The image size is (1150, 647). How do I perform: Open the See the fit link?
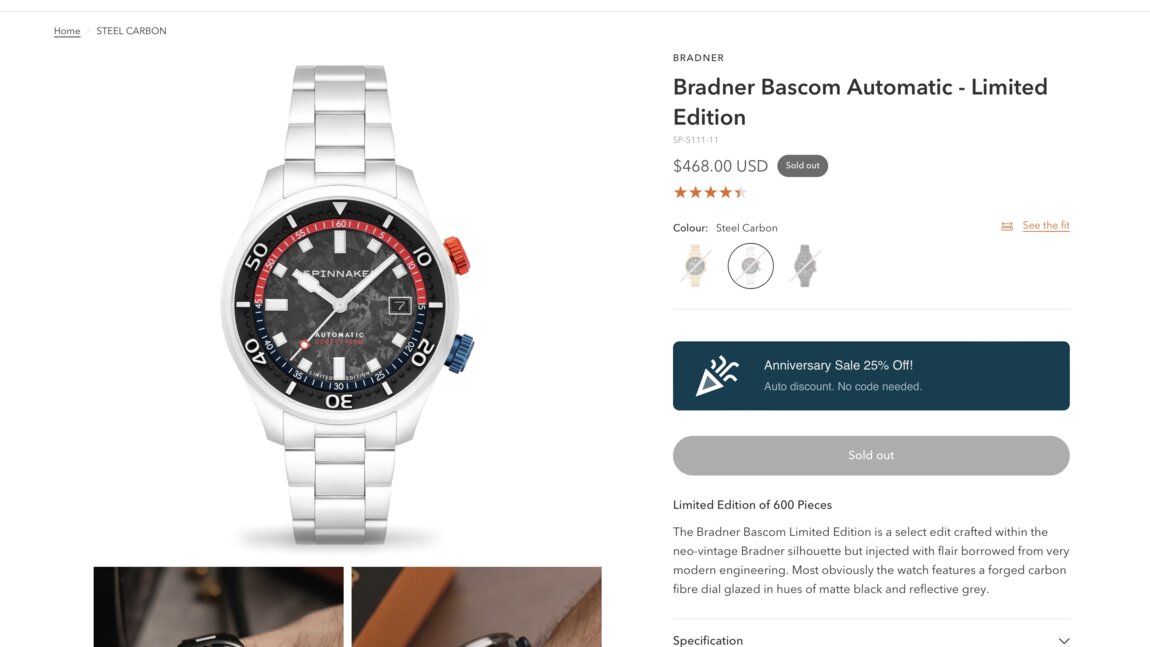tap(1046, 225)
